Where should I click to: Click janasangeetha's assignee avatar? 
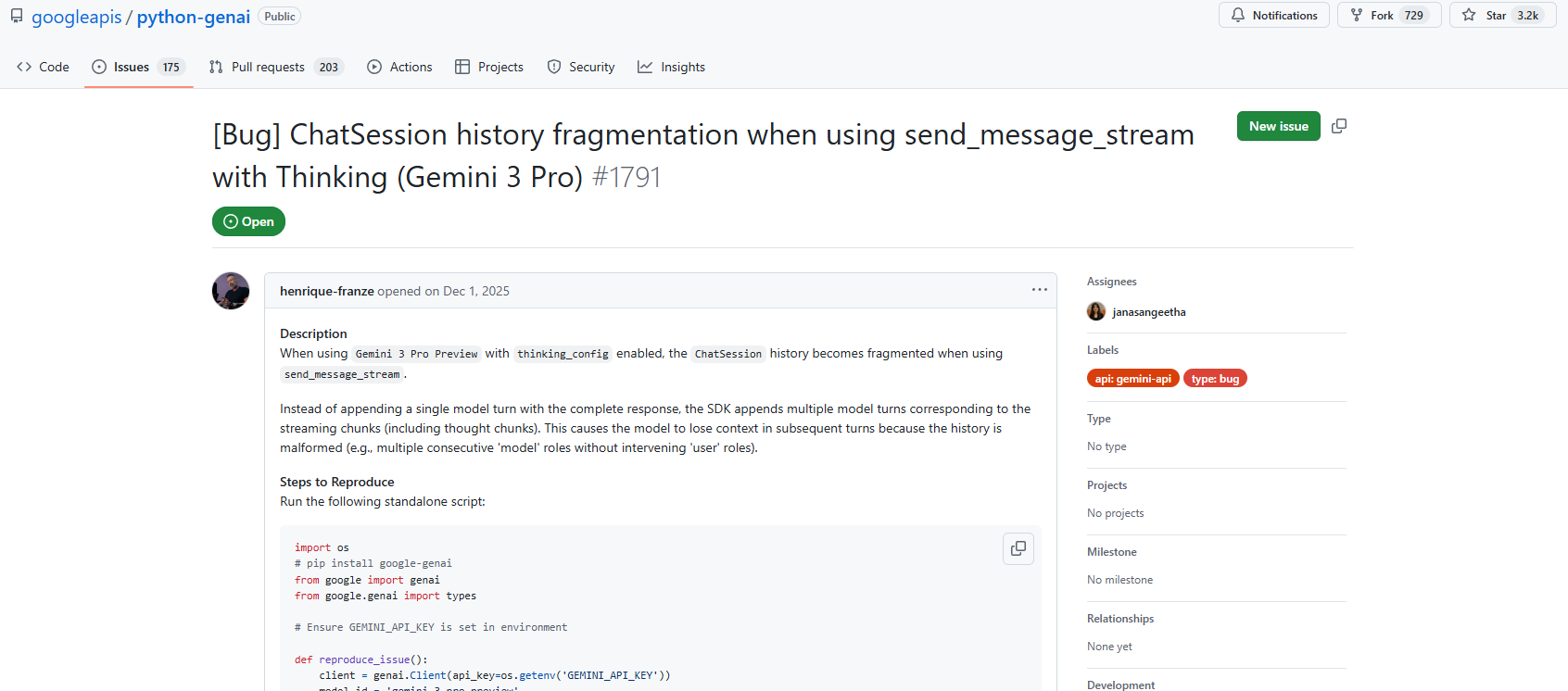pyautogui.click(x=1096, y=311)
